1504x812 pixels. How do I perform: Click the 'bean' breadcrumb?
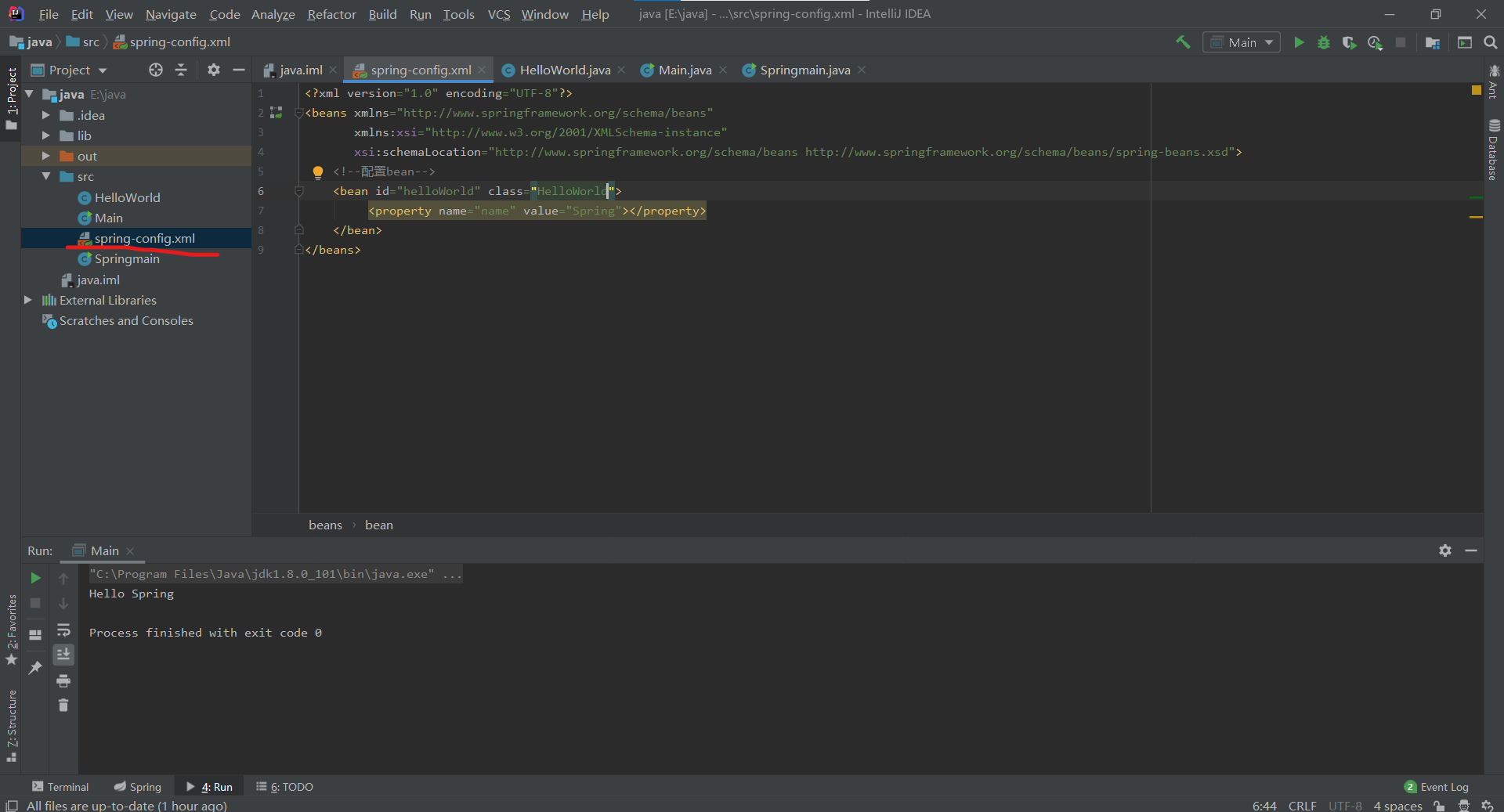379,525
